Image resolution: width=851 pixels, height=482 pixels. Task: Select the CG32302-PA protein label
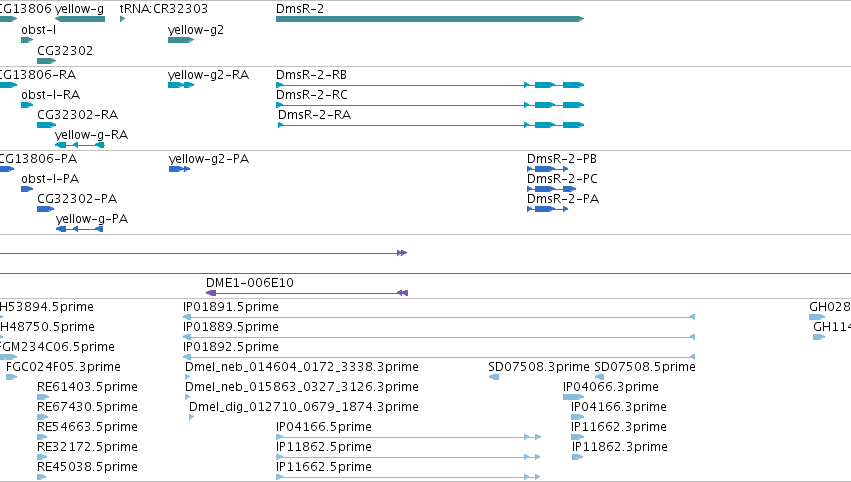[77, 199]
